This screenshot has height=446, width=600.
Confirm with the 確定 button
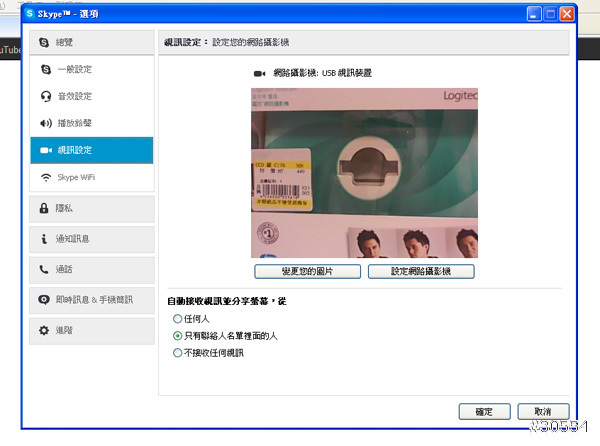tap(484, 412)
